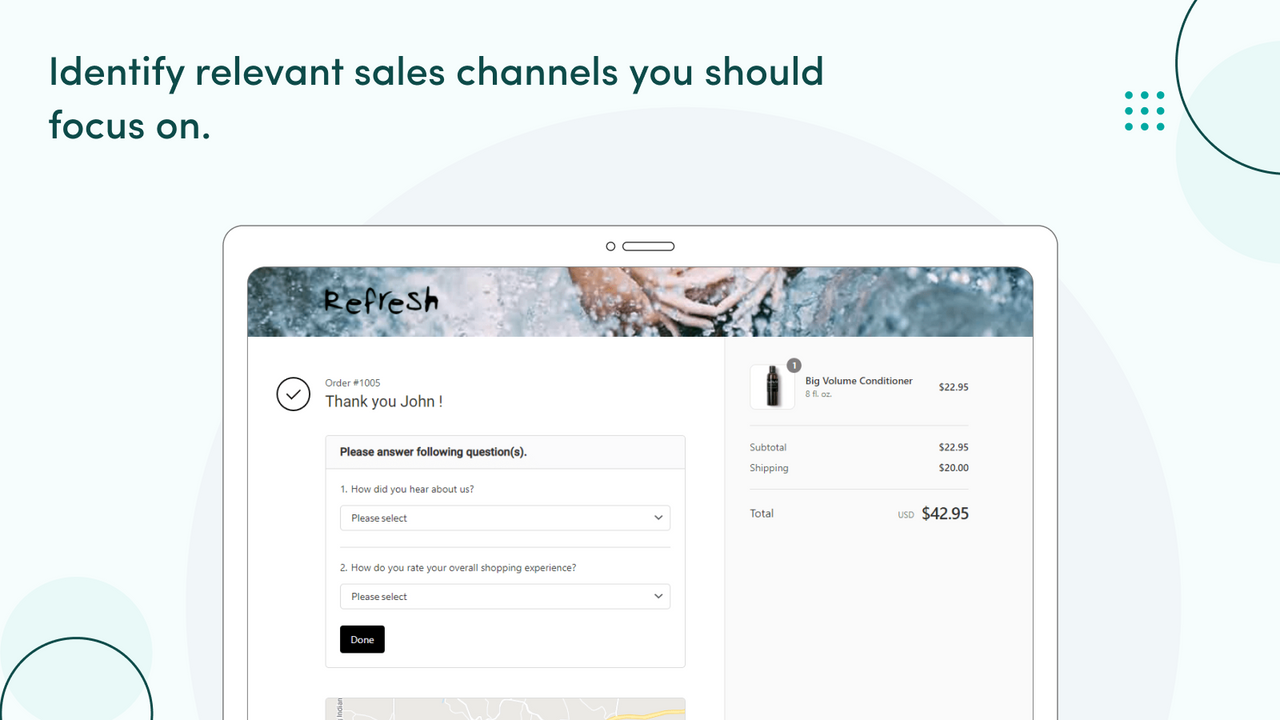Click the $42.95 total price

point(944,513)
